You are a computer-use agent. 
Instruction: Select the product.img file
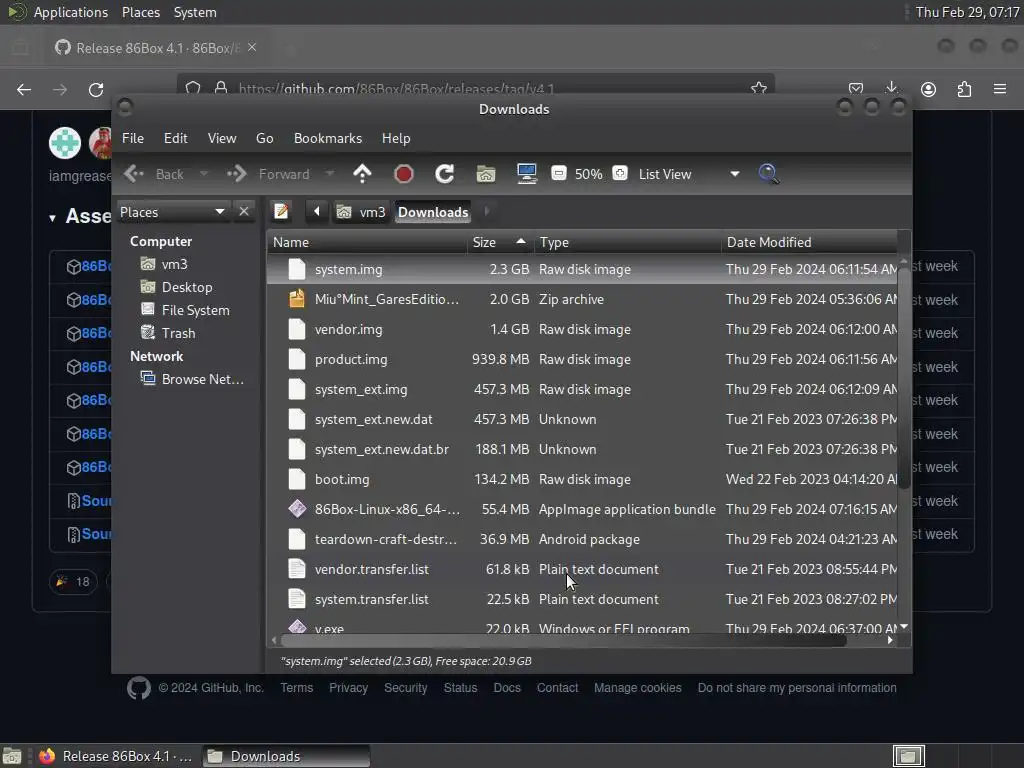[x=582, y=359]
